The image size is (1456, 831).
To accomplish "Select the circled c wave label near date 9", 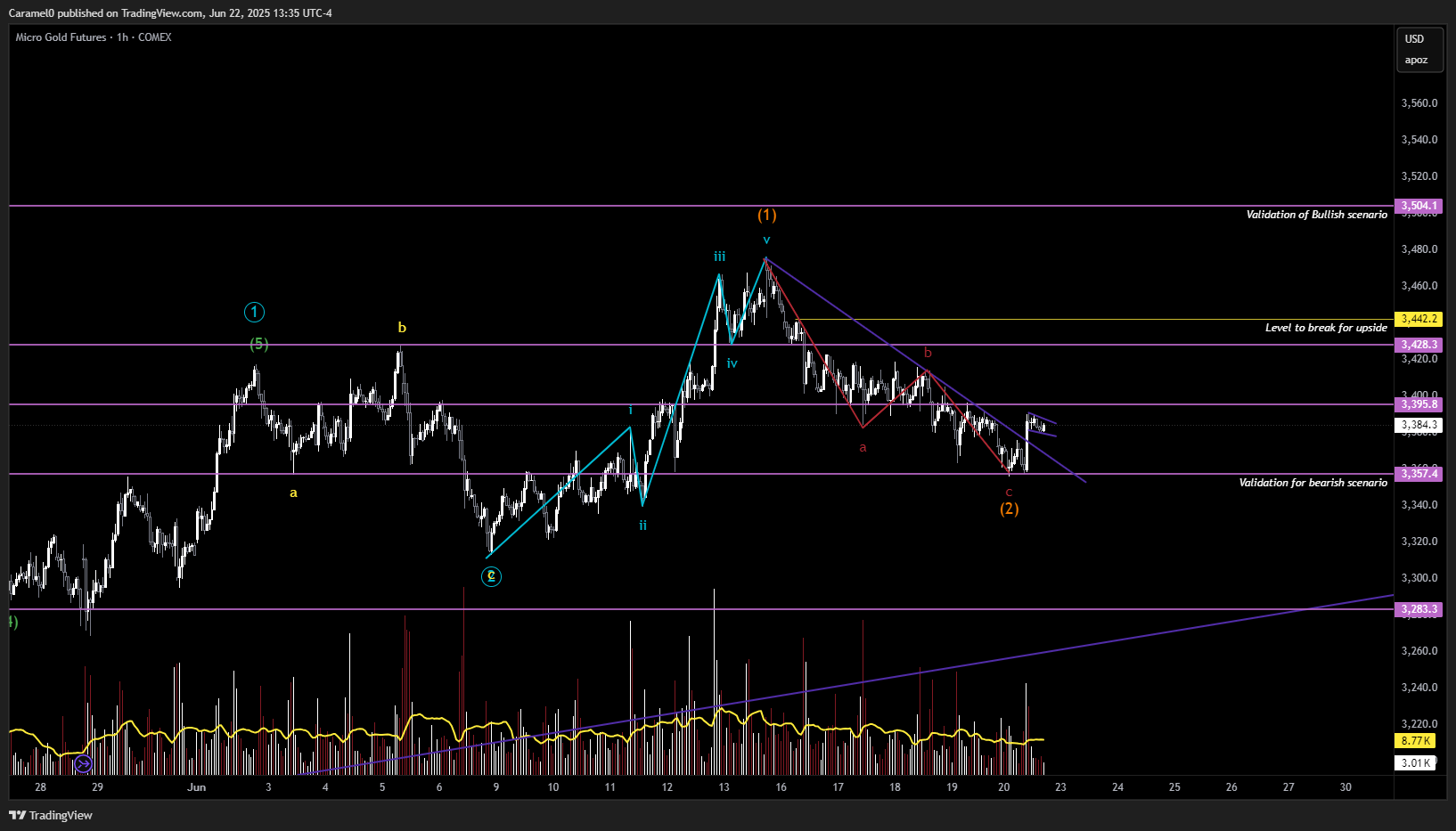I will pos(491,576).
